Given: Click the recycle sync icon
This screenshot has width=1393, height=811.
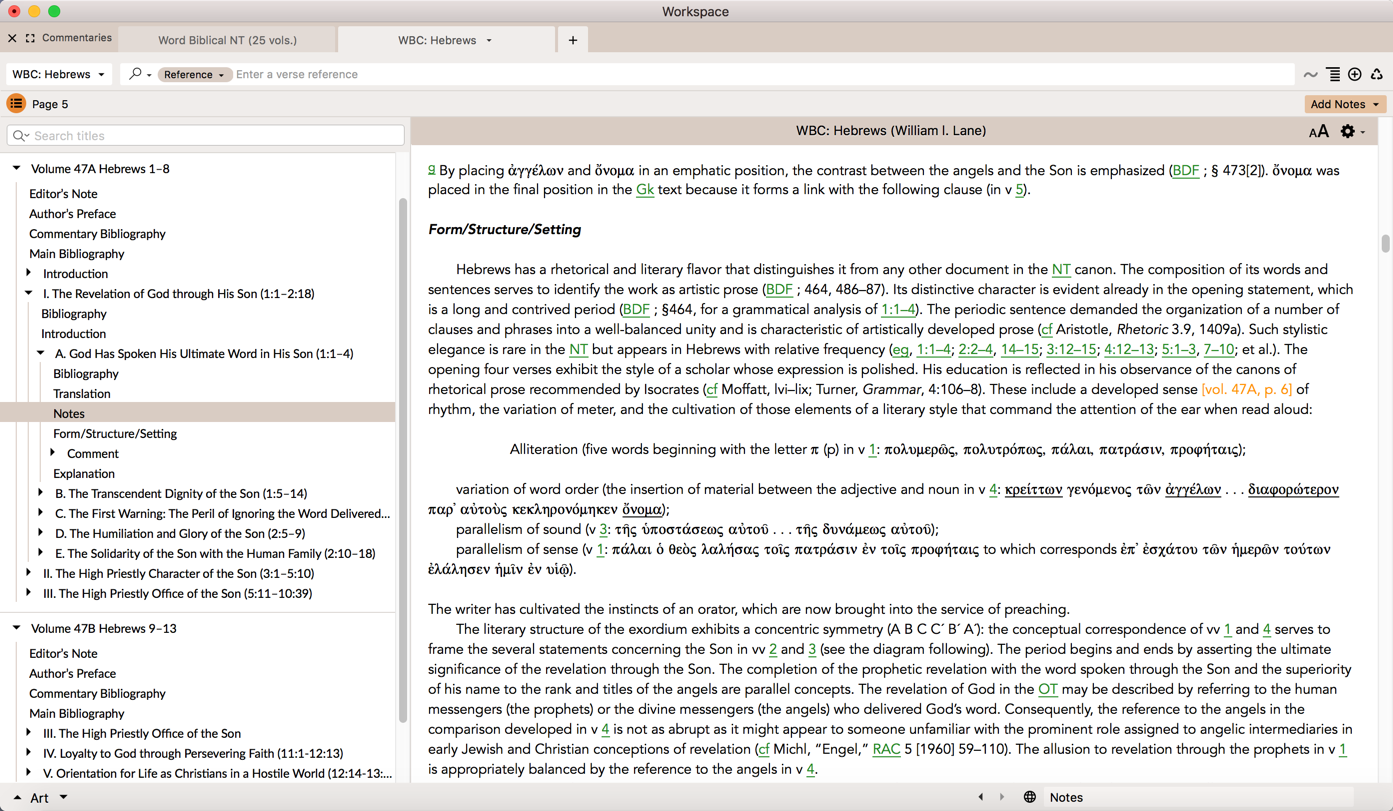Looking at the screenshot, I should coord(1377,75).
